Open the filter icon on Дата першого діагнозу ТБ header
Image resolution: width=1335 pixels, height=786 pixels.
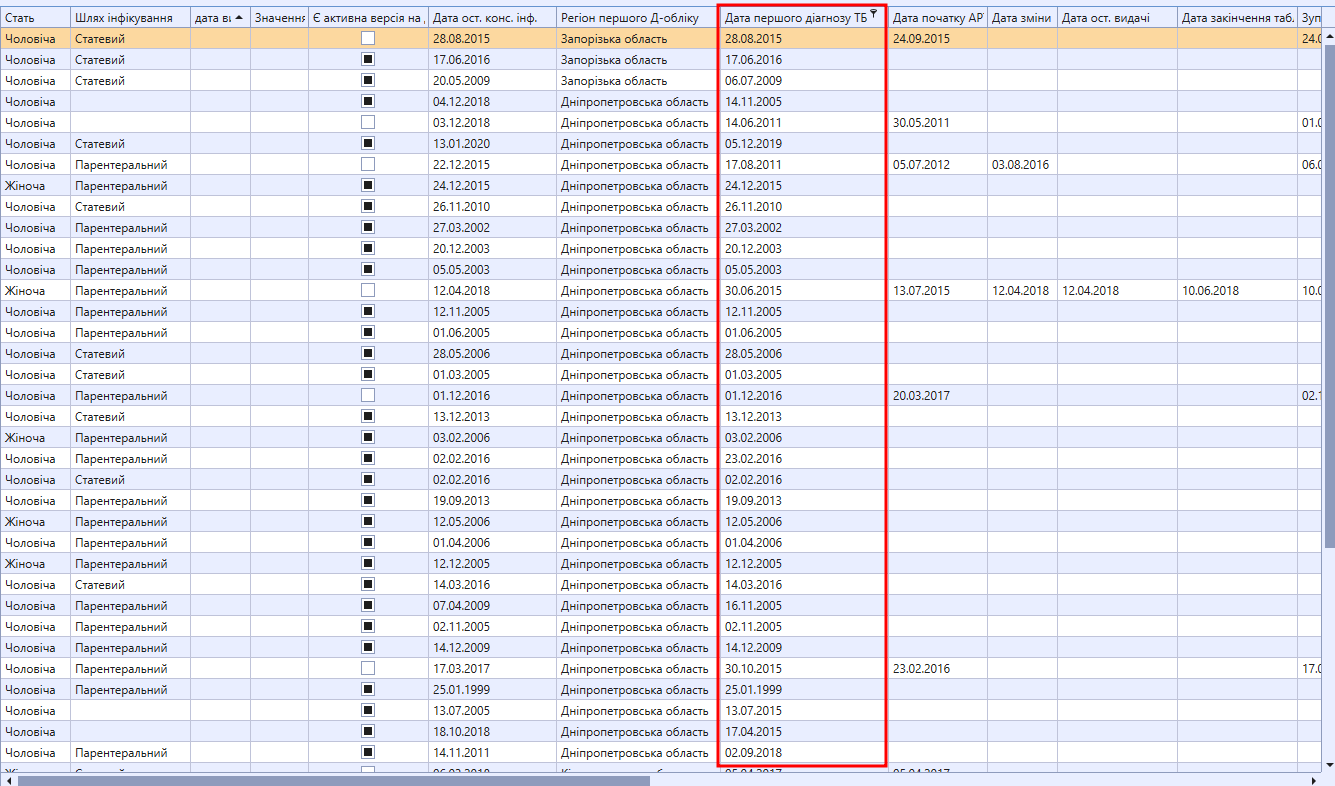coord(874,13)
